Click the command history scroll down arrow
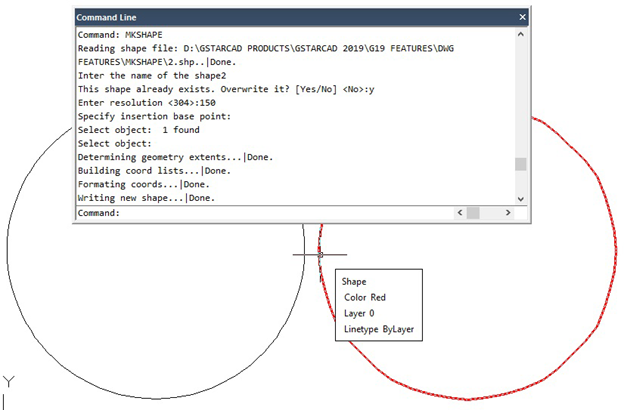 pos(521,199)
